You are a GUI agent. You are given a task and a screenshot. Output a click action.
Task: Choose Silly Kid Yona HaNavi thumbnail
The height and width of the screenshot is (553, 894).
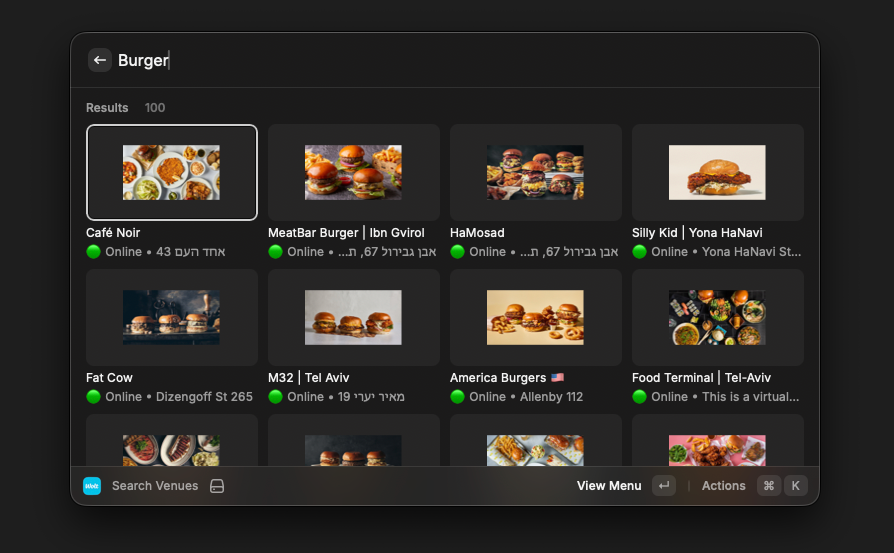(x=717, y=172)
